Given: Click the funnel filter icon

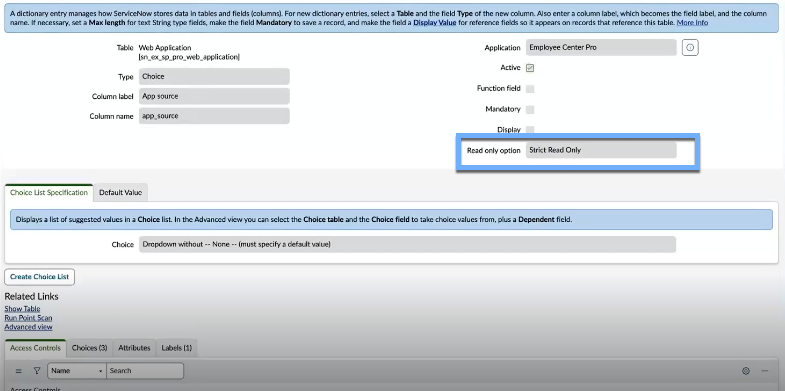Looking at the screenshot, I should tap(37, 371).
